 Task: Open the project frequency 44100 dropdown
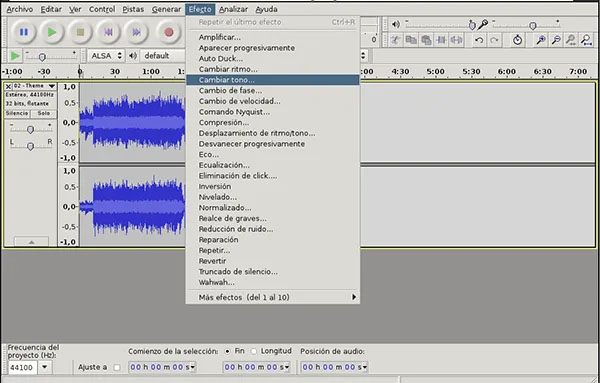coord(45,367)
